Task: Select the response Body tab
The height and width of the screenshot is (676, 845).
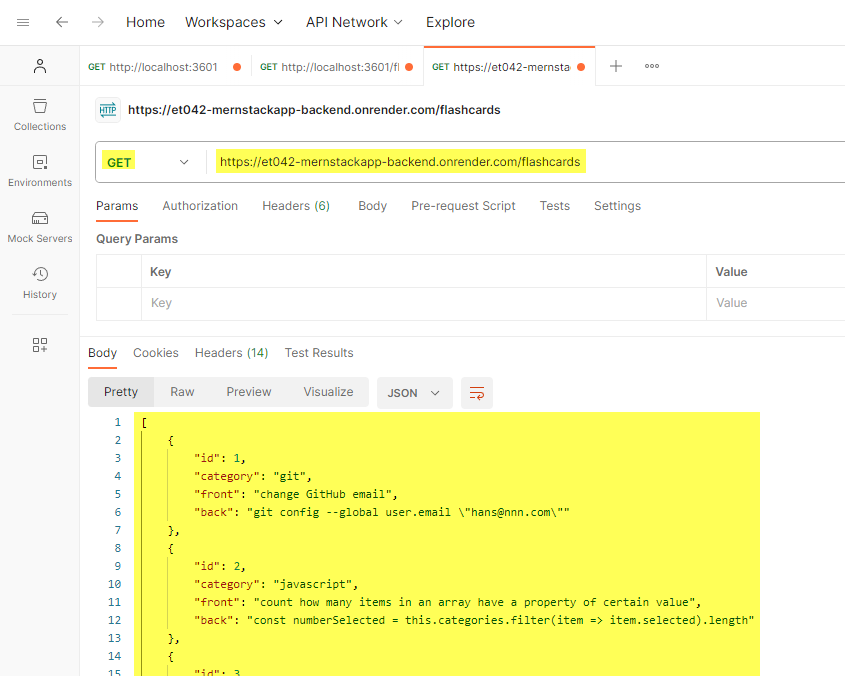Action: point(102,353)
